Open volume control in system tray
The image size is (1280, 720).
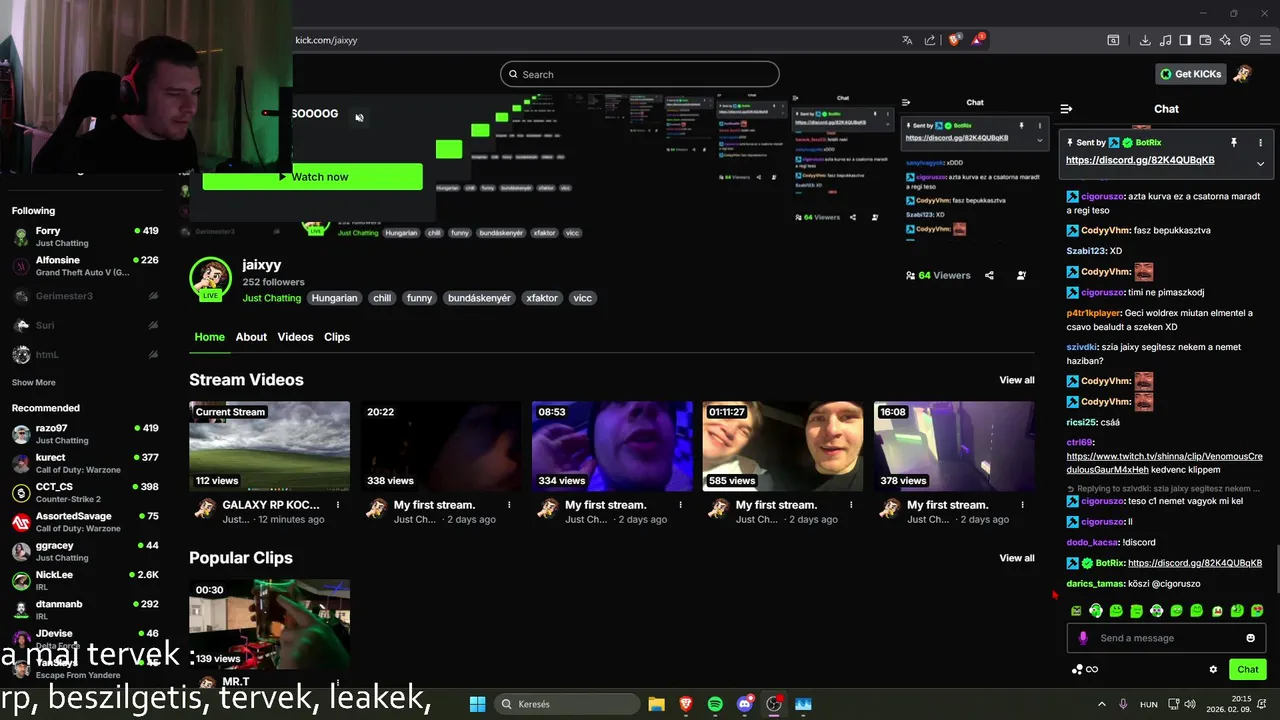click(x=1188, y=704)
